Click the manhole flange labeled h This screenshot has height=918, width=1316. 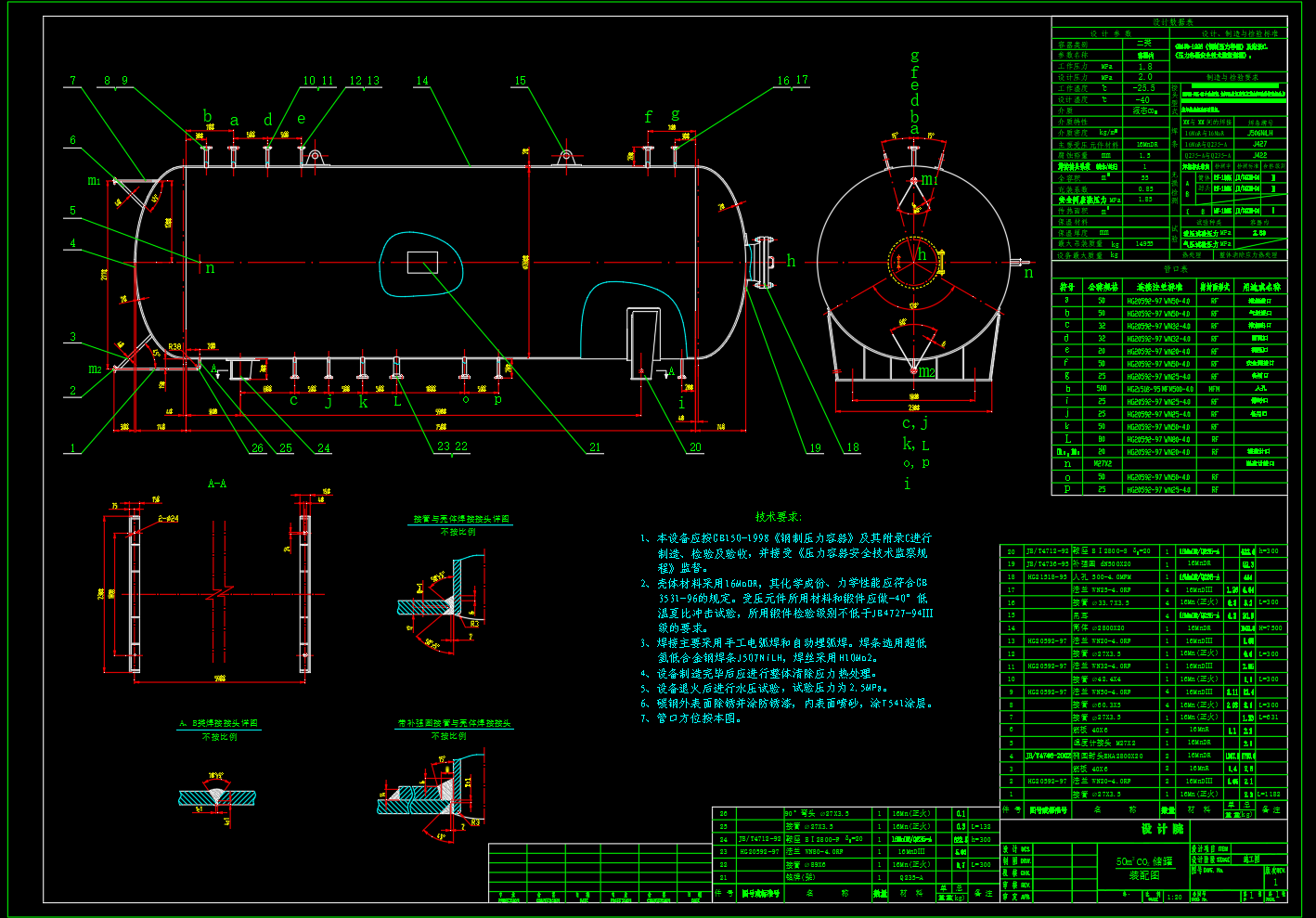click(x=764, y=264)
